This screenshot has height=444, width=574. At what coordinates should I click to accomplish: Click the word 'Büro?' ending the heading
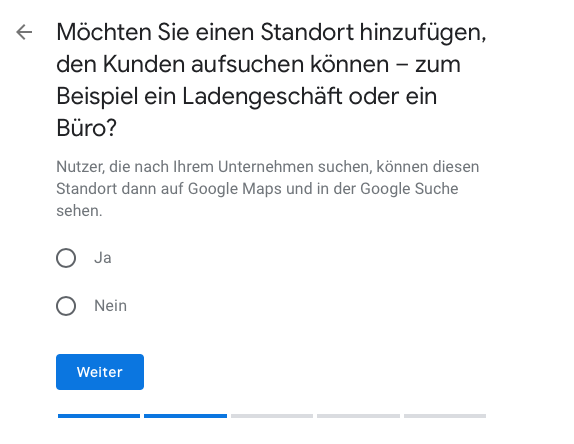(86, 128)
